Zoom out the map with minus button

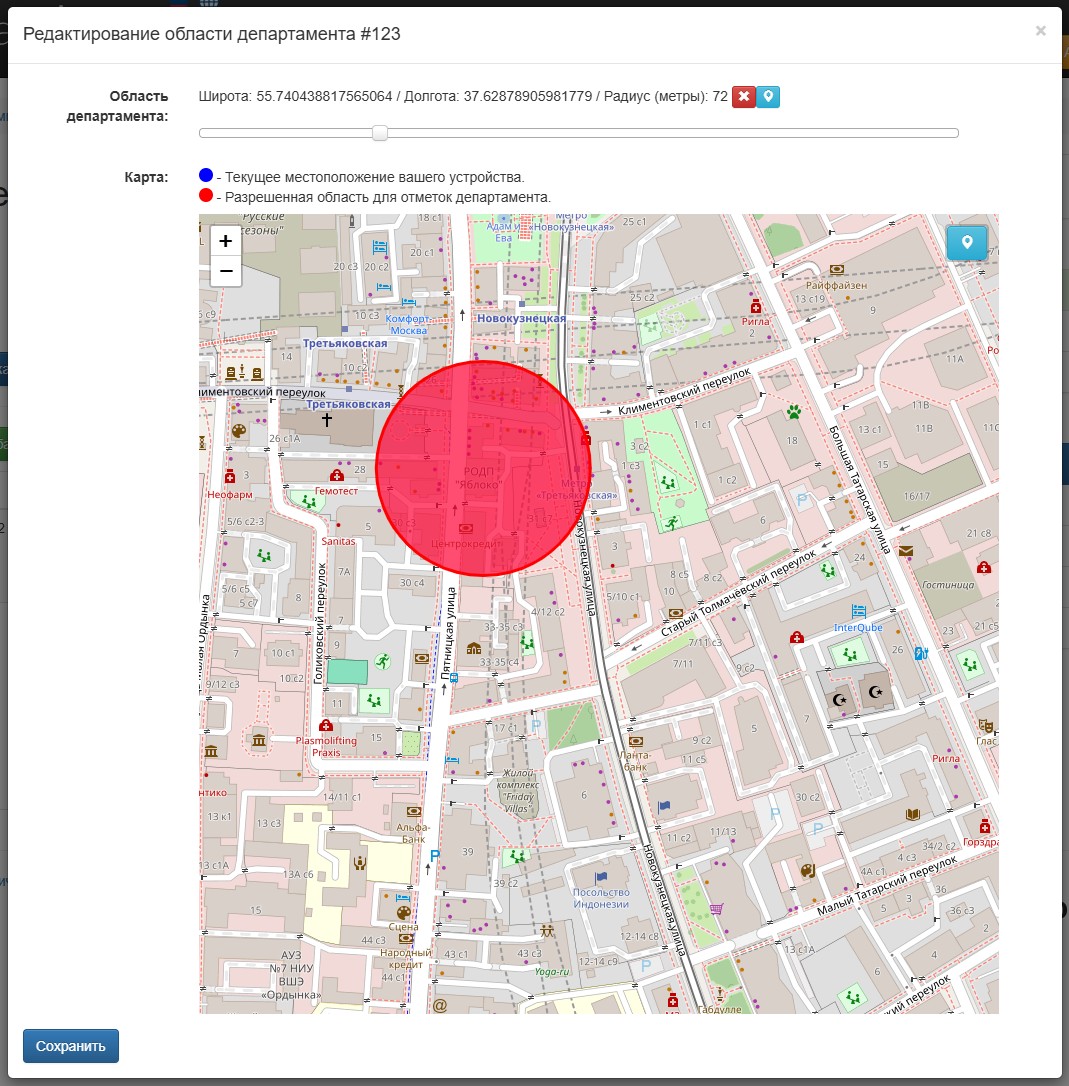(x=226, y=271)
